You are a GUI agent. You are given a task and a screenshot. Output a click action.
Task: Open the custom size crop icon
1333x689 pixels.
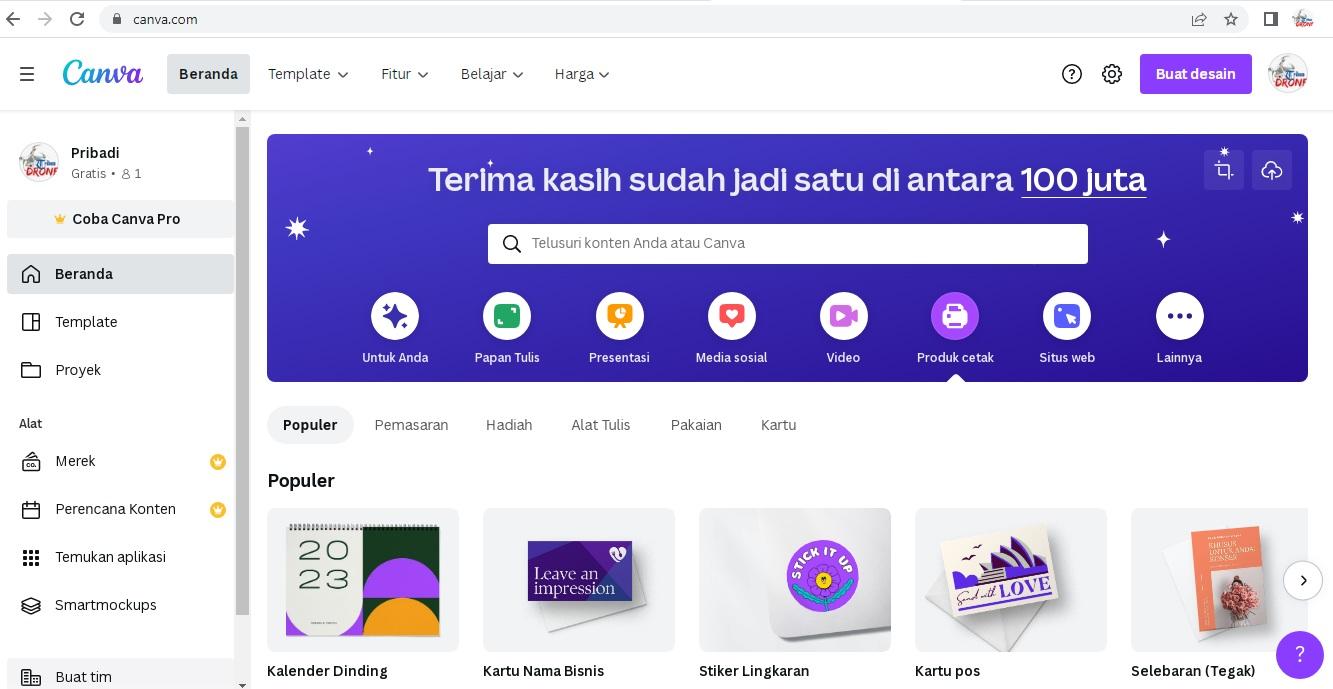point(1224,170)
